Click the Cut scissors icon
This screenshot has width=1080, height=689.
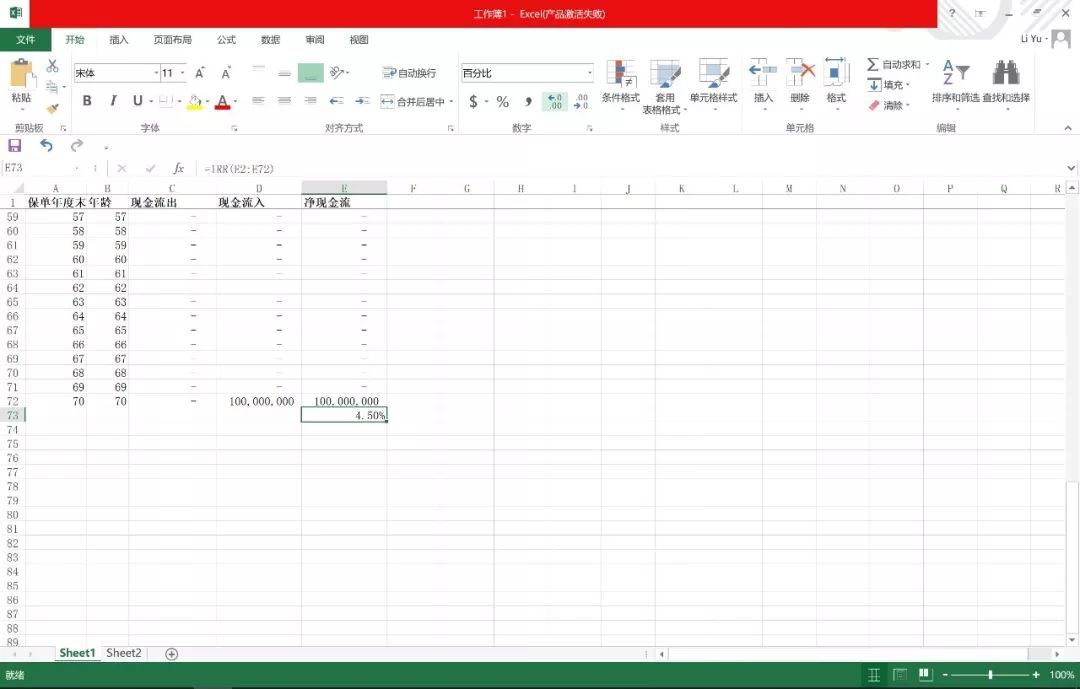[52, 66]
